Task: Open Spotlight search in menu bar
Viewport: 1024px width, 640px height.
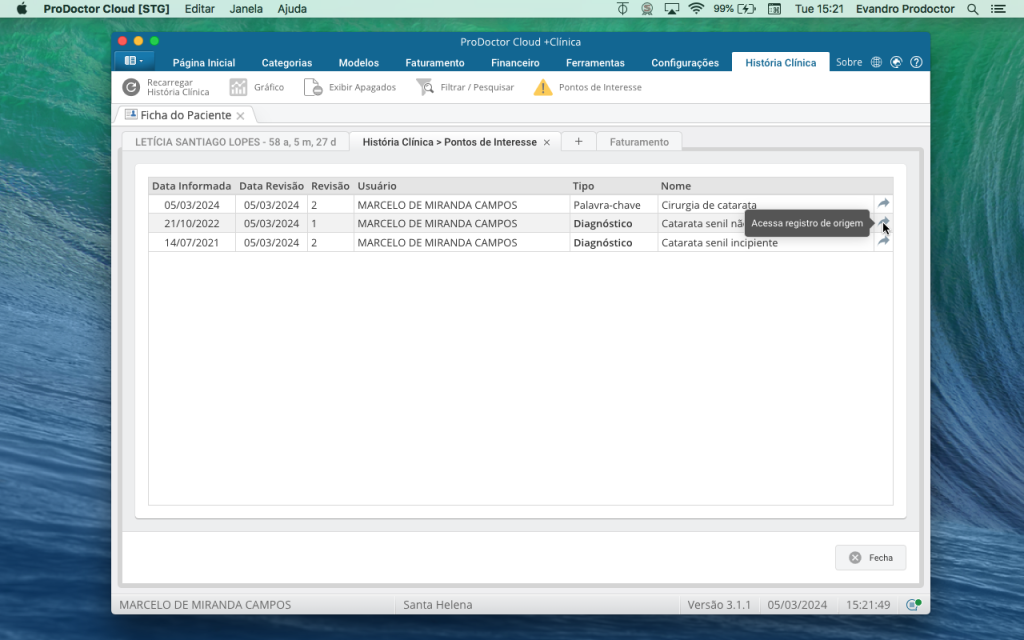Action: (972, 9)
